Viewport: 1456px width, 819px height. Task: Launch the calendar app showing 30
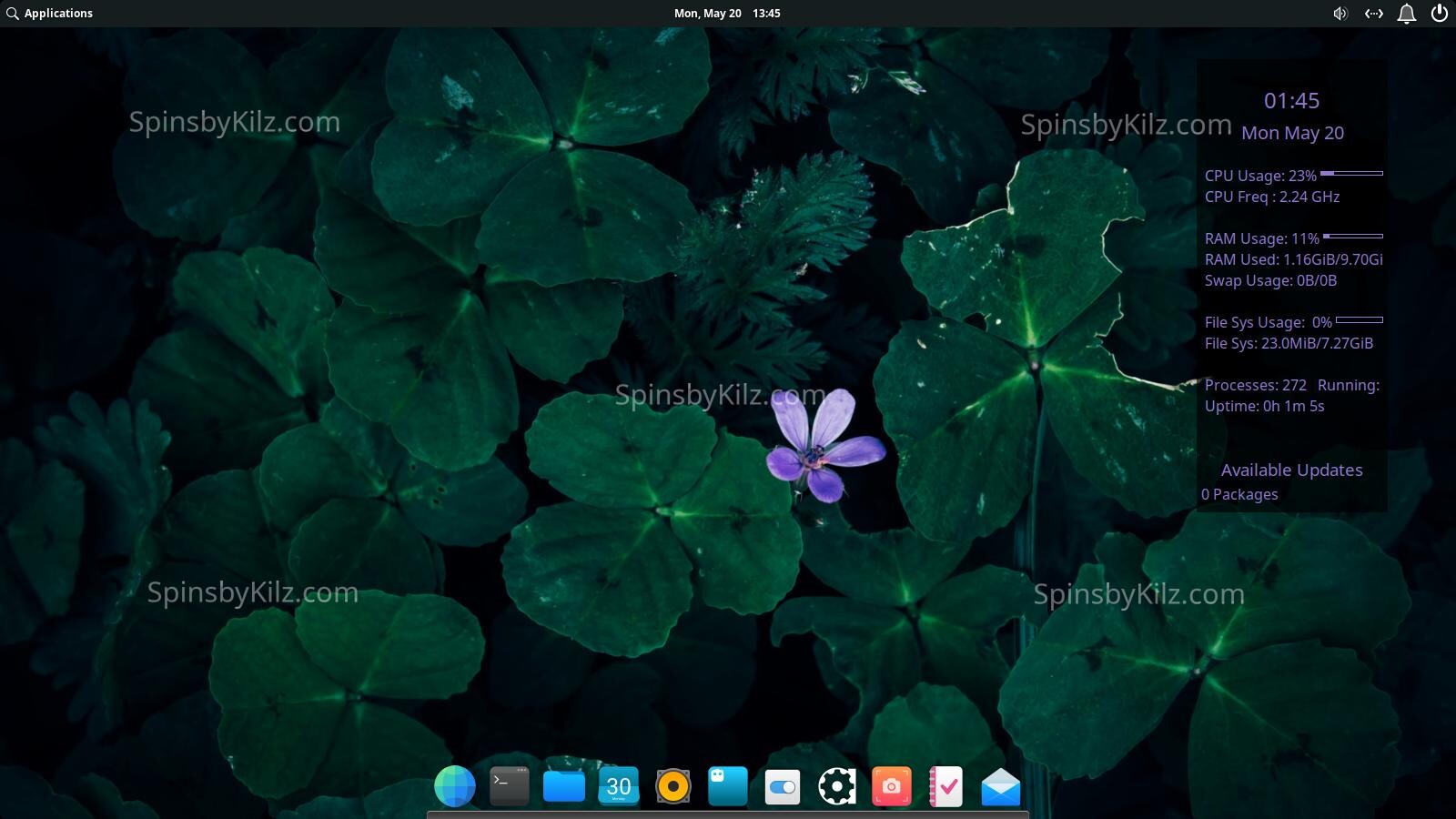point(618,784)
